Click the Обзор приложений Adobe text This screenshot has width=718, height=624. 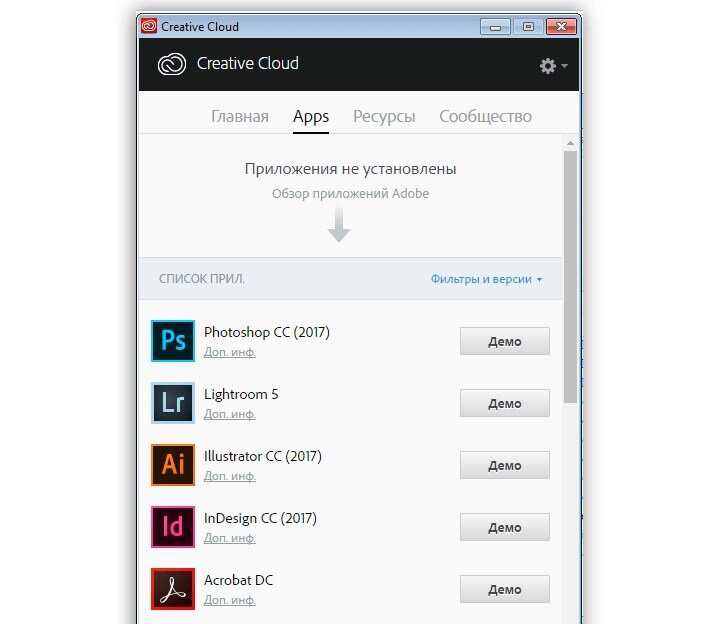tap(350, 194)
